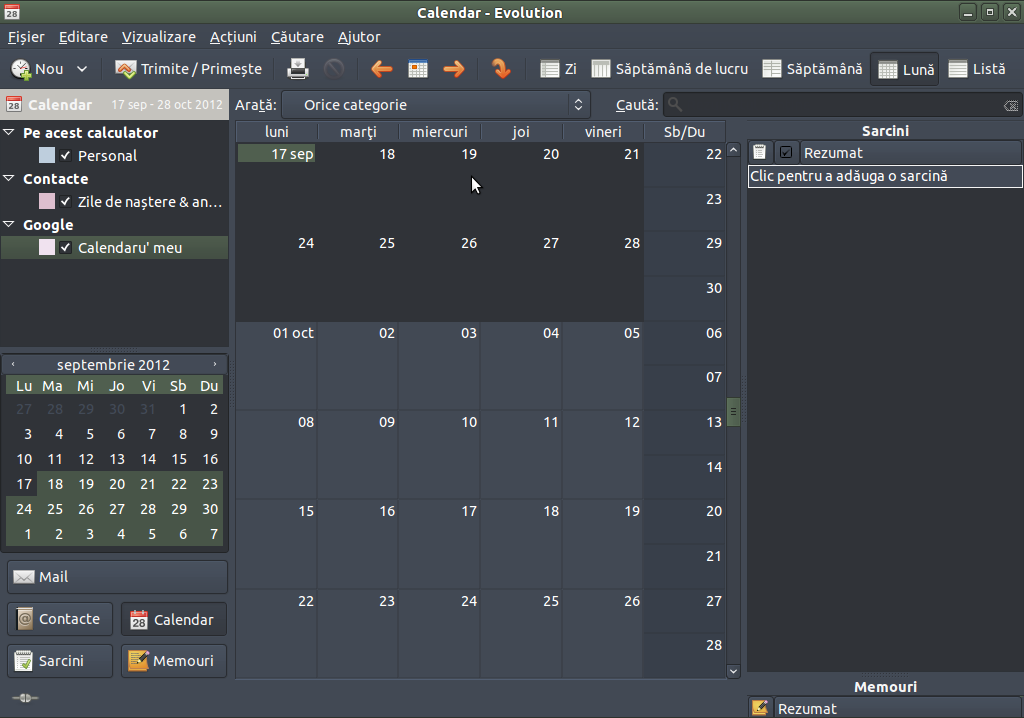Viewport: 1024px width, 718px height.
Task: Click the jump-to-date curved arrow icon
Action: [x=501, y=69]
